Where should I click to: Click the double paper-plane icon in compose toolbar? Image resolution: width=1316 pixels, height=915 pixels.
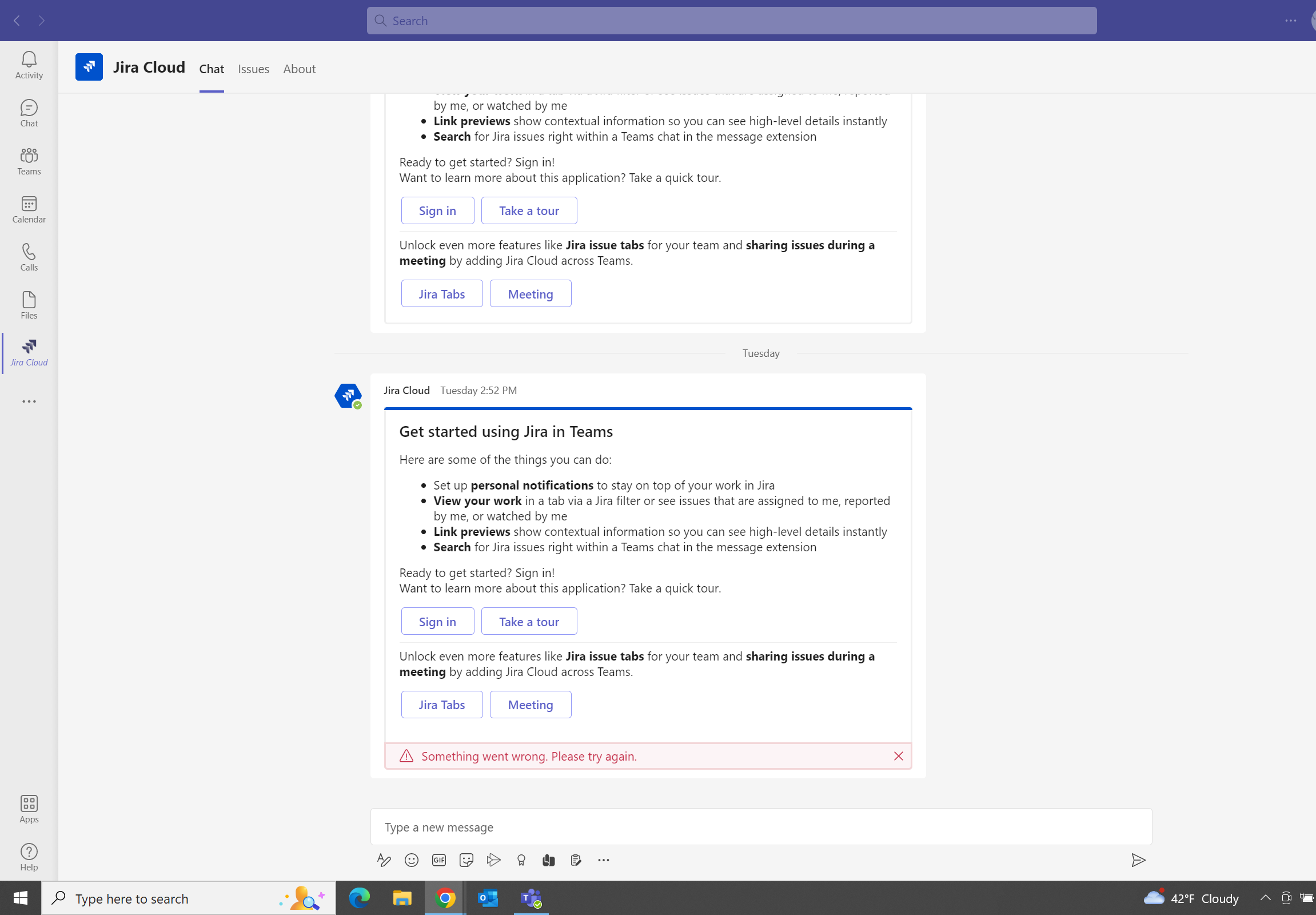tap(493, 860)
